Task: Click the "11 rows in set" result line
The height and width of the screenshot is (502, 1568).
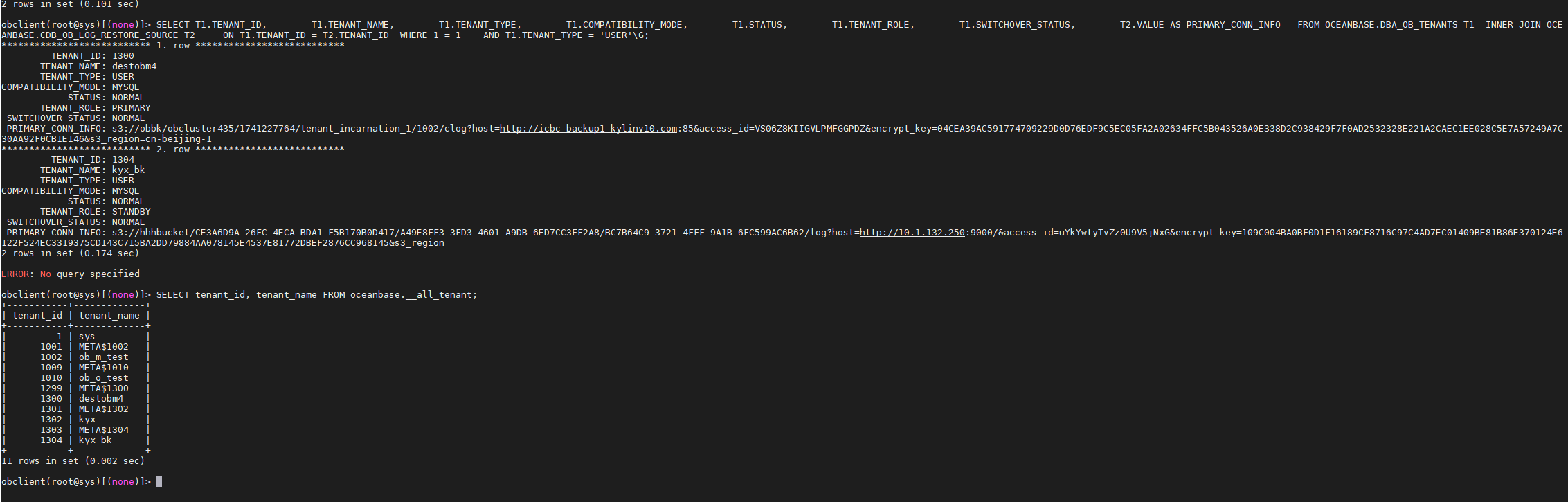Action: click(73, 461)
